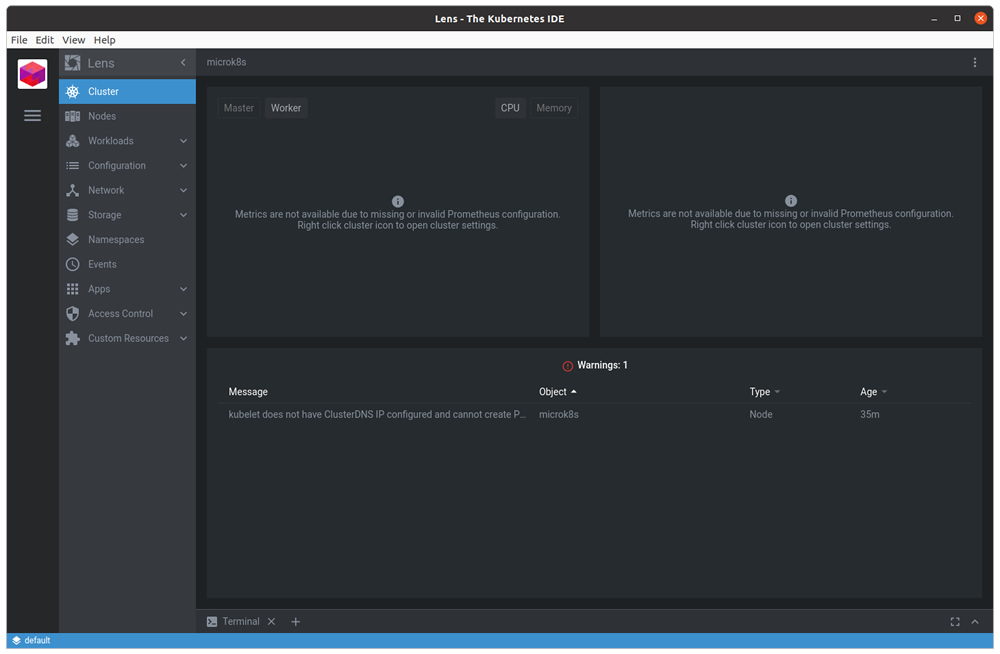1000x654 pixels.
Task: Close the Terminal tab
Action: pyautogui.click(x=272, y=622)
